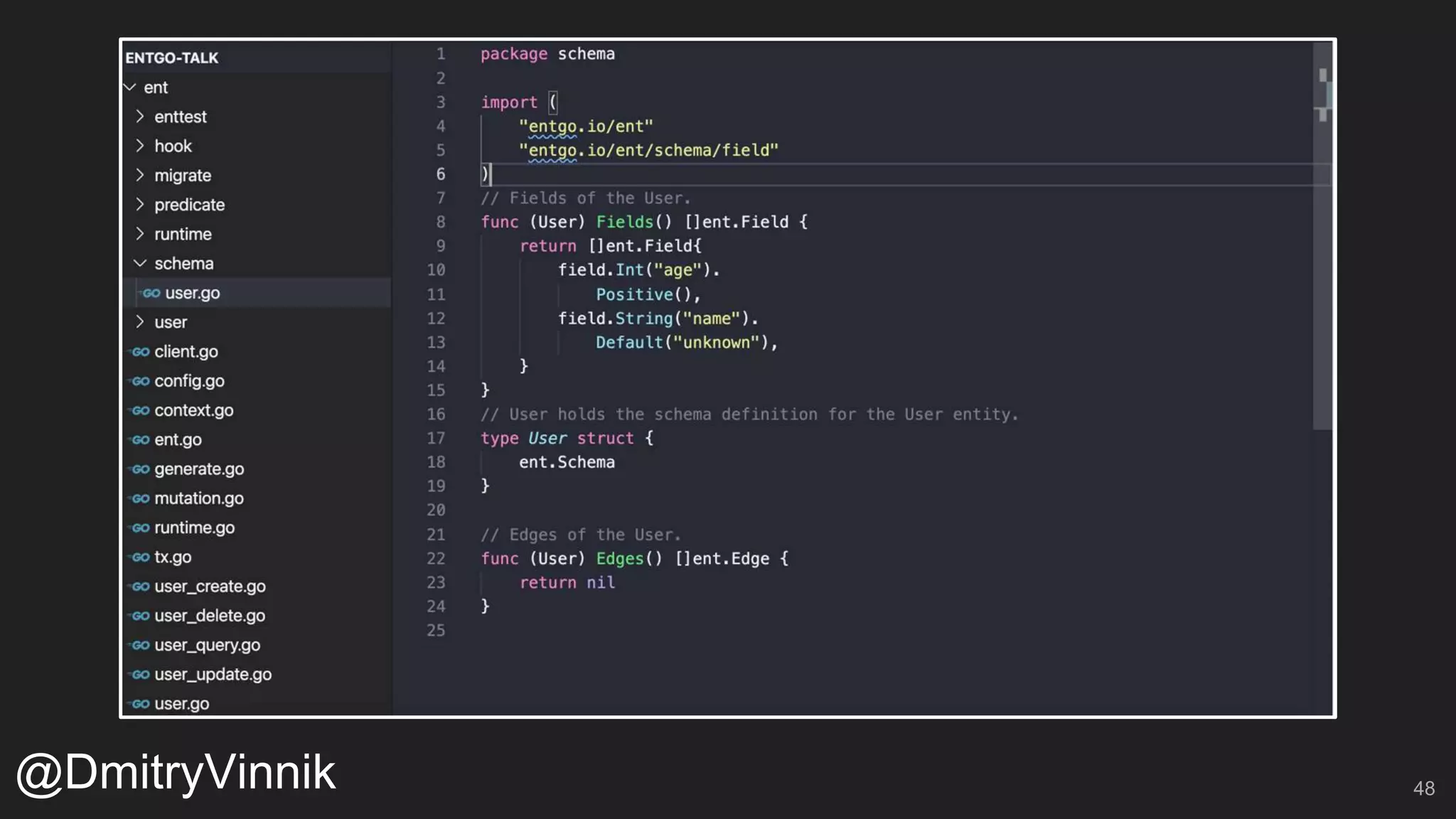This screenshot has height=819, width=1456.
Task: Open the ent.go file
Action: [x=178, y=440]
